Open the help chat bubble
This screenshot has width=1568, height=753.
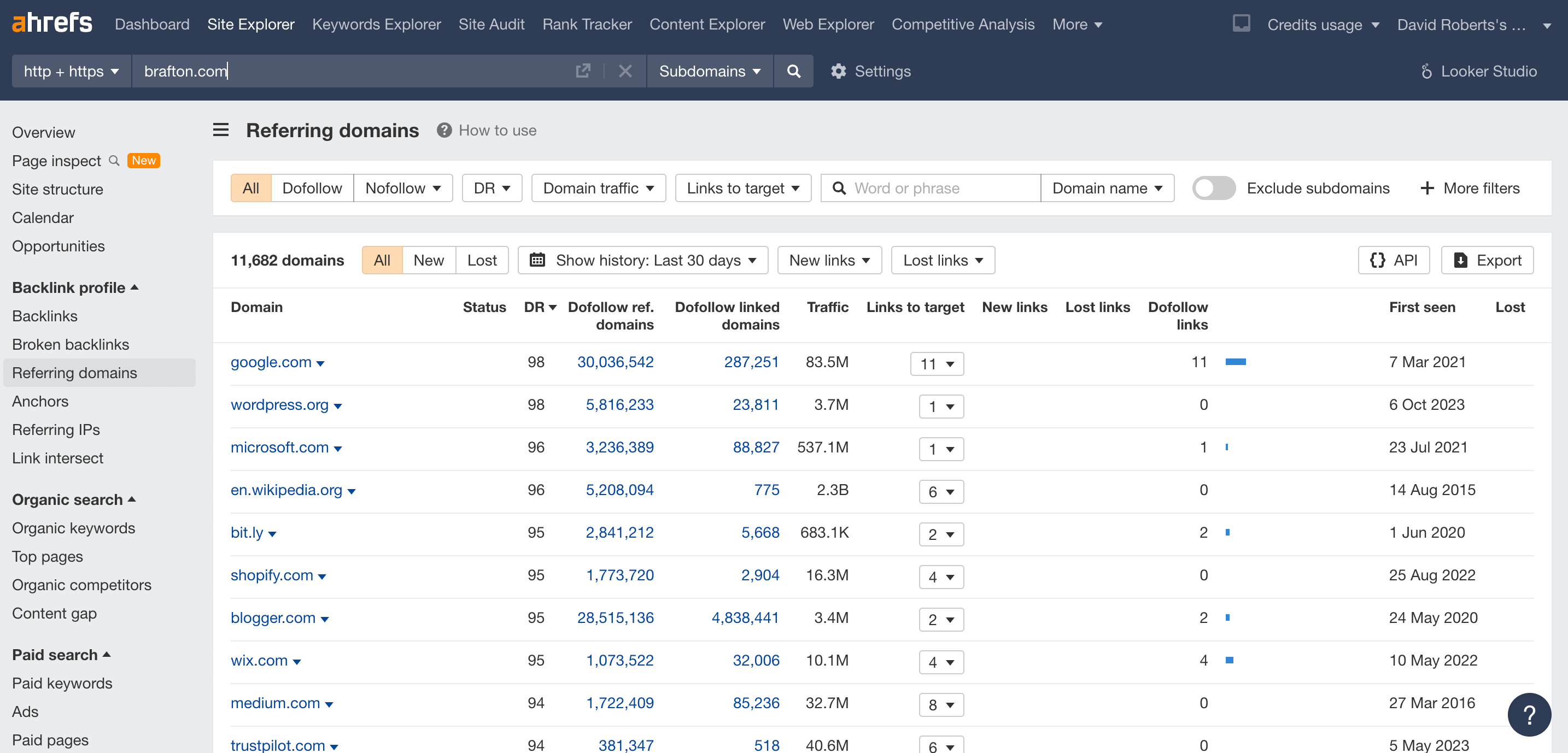tap(1529, 714)
